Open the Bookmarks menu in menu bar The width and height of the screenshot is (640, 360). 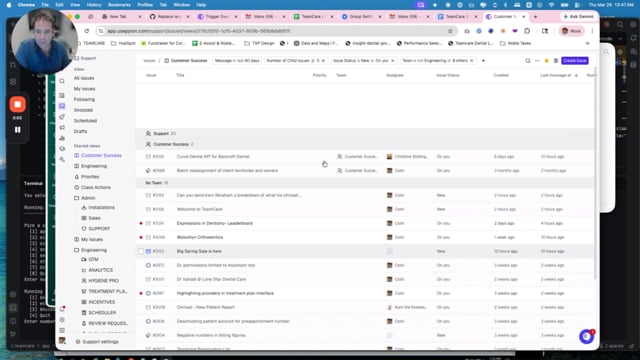click(119, 5)
